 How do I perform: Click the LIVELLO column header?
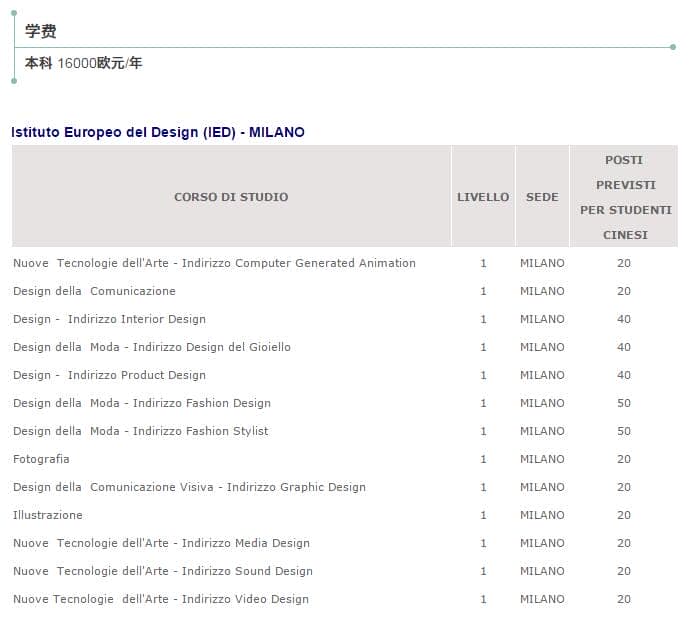(x=483, y=197)
